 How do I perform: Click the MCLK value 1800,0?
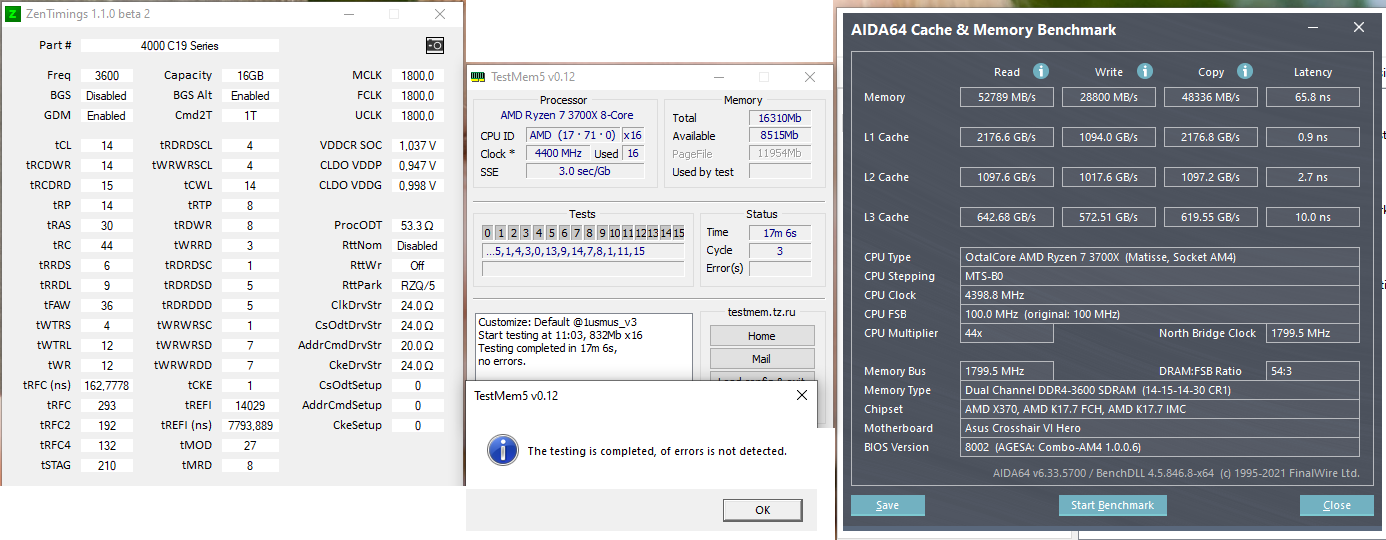click(x=417, y=76)
